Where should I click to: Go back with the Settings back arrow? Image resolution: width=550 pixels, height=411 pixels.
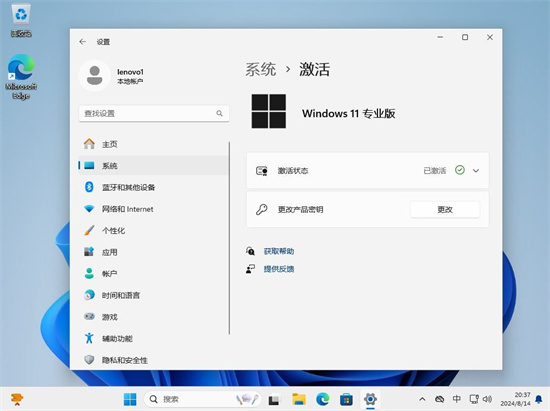(82, 42)
